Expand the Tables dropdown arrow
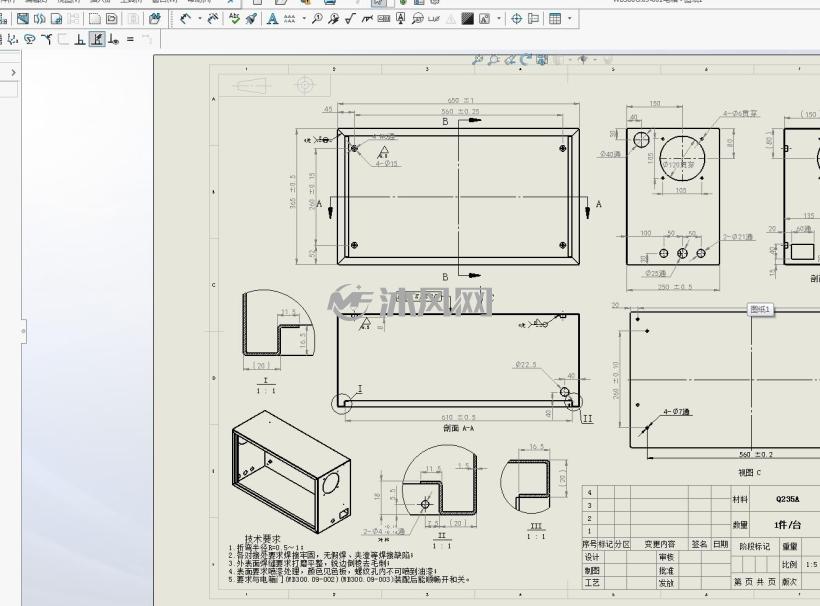 point(570,19)
